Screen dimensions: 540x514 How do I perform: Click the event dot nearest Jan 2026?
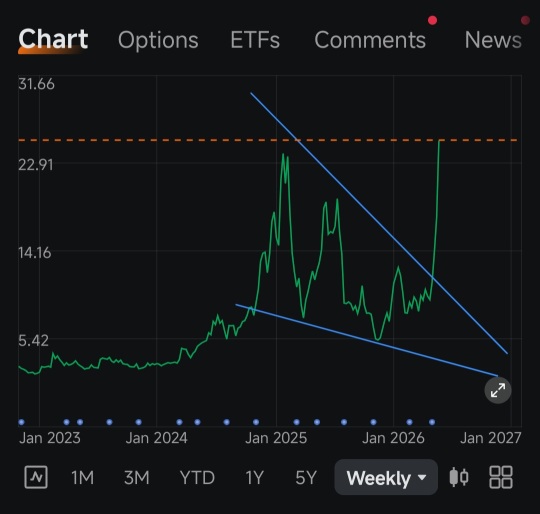point(409,422)
